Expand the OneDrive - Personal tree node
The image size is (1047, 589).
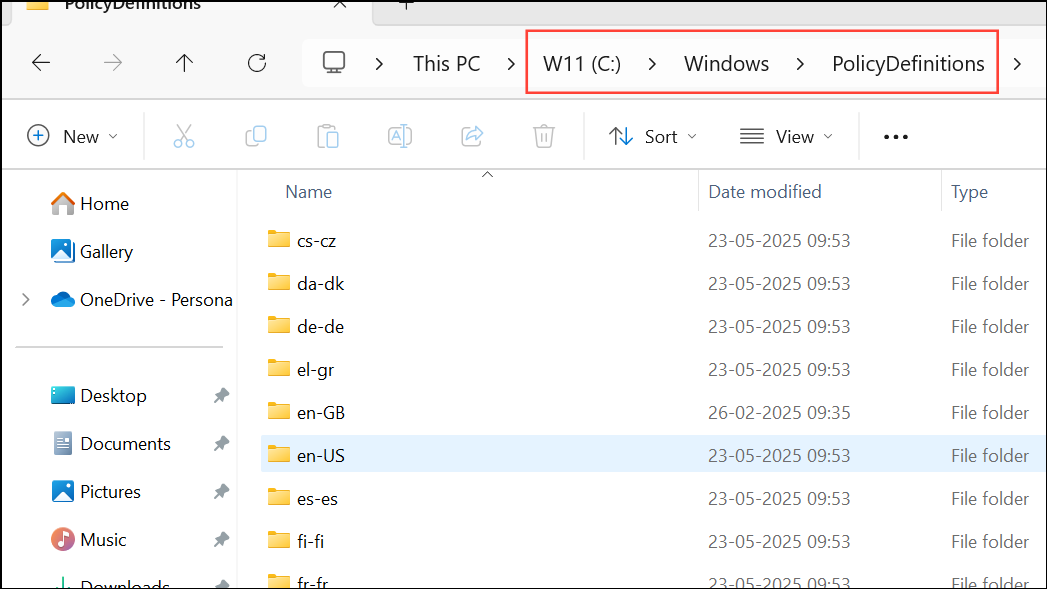pos(26,300)
